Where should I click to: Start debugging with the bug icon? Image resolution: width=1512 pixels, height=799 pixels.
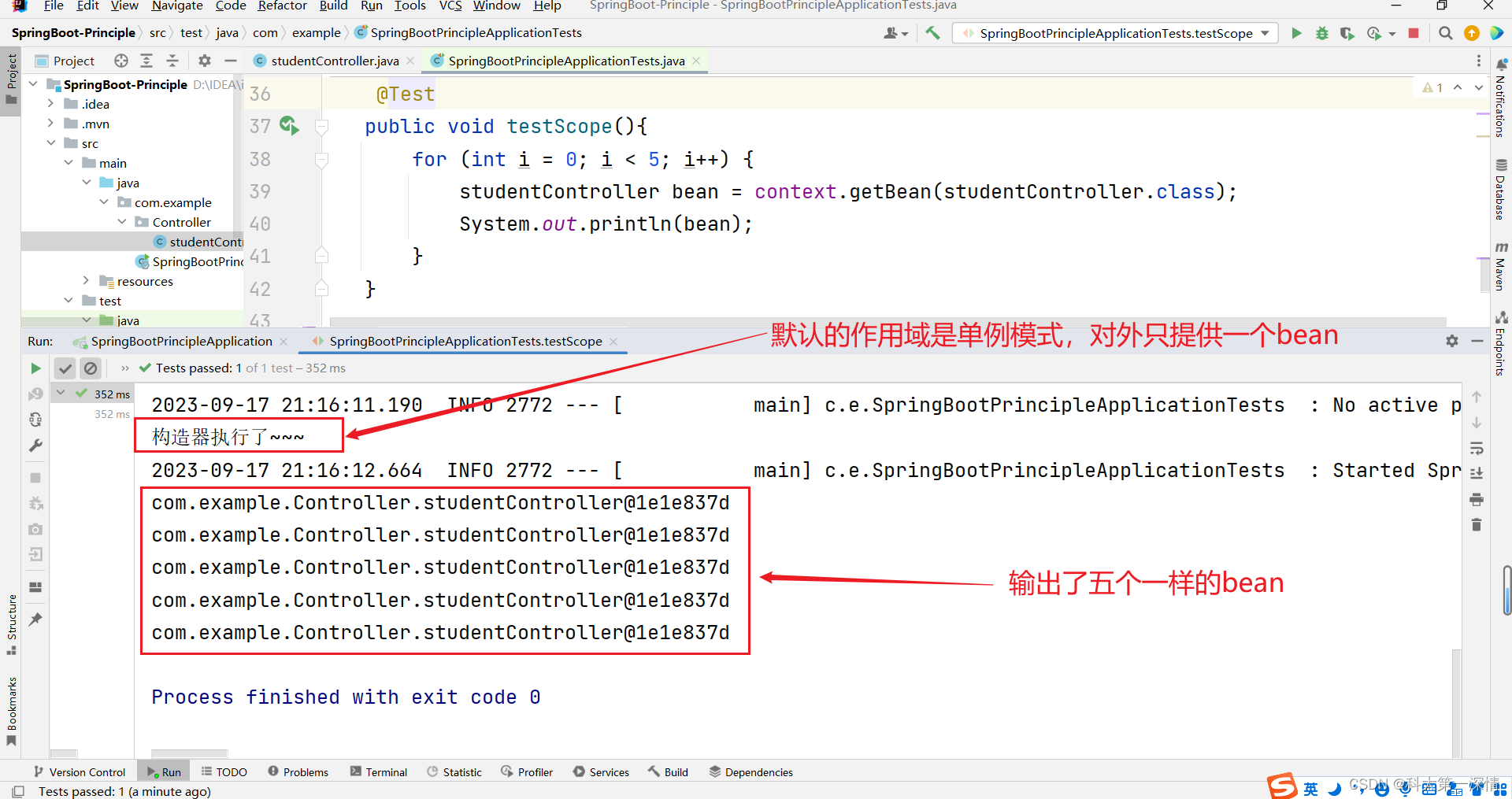click(1322, 33)
